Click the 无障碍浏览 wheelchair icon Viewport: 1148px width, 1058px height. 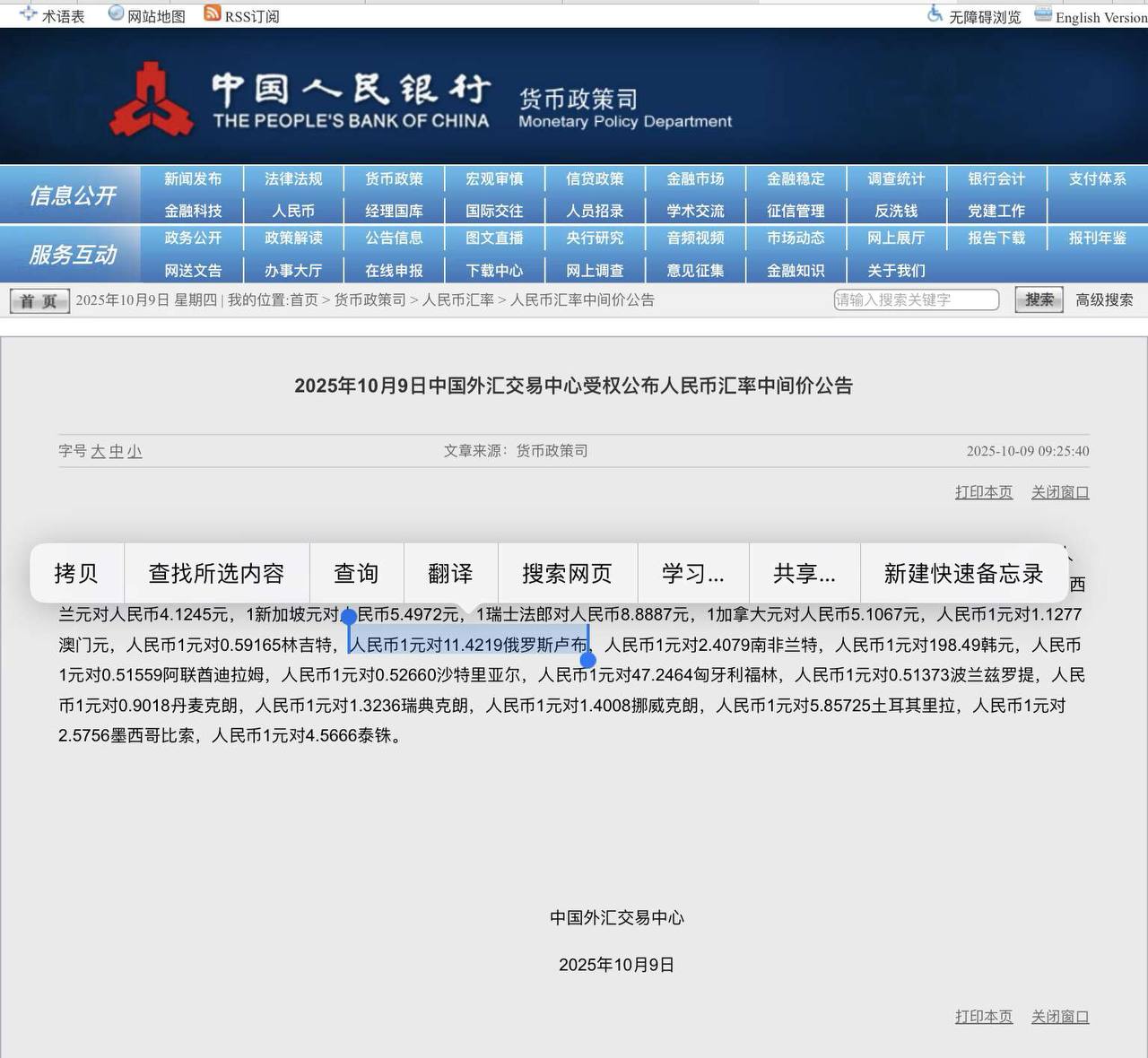point(935,13)
